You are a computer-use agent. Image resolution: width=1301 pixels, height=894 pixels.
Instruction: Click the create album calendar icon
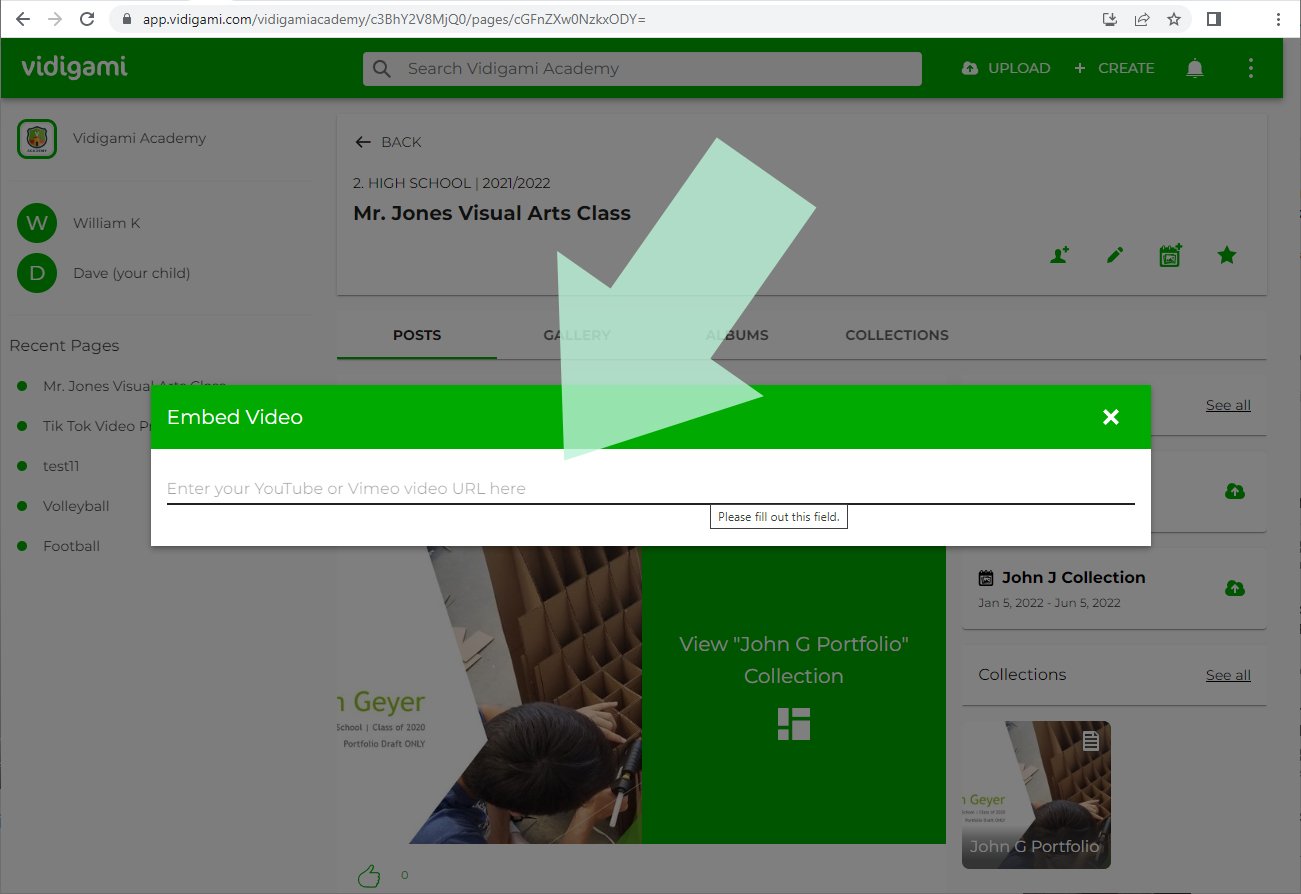[1169, 255]
